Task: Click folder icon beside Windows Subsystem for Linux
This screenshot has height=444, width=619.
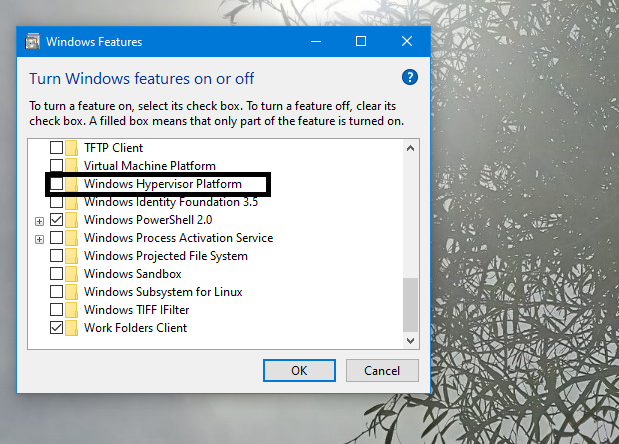Action: [x=71, y=292]
